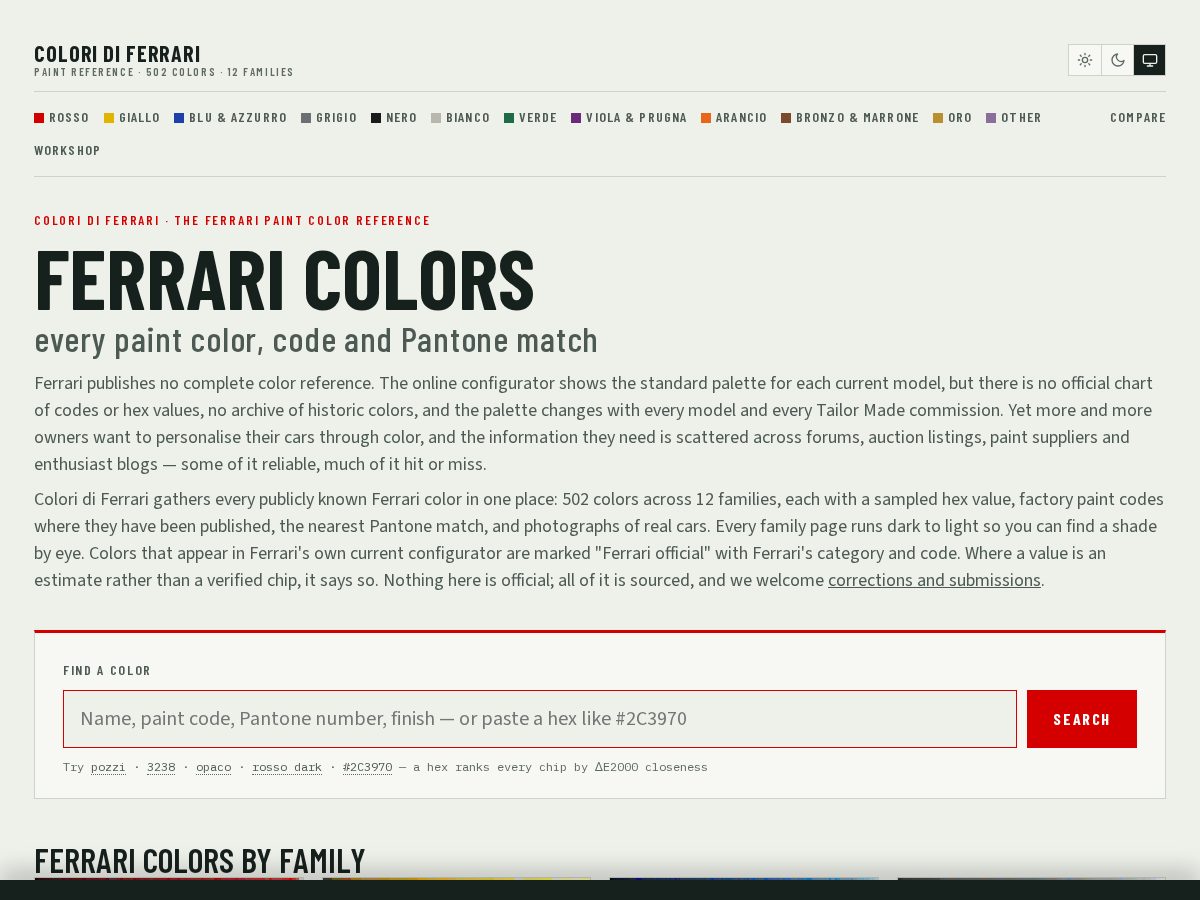Follow the corrections and submissions link
The image size is (1200, 900).
[934, 580]
